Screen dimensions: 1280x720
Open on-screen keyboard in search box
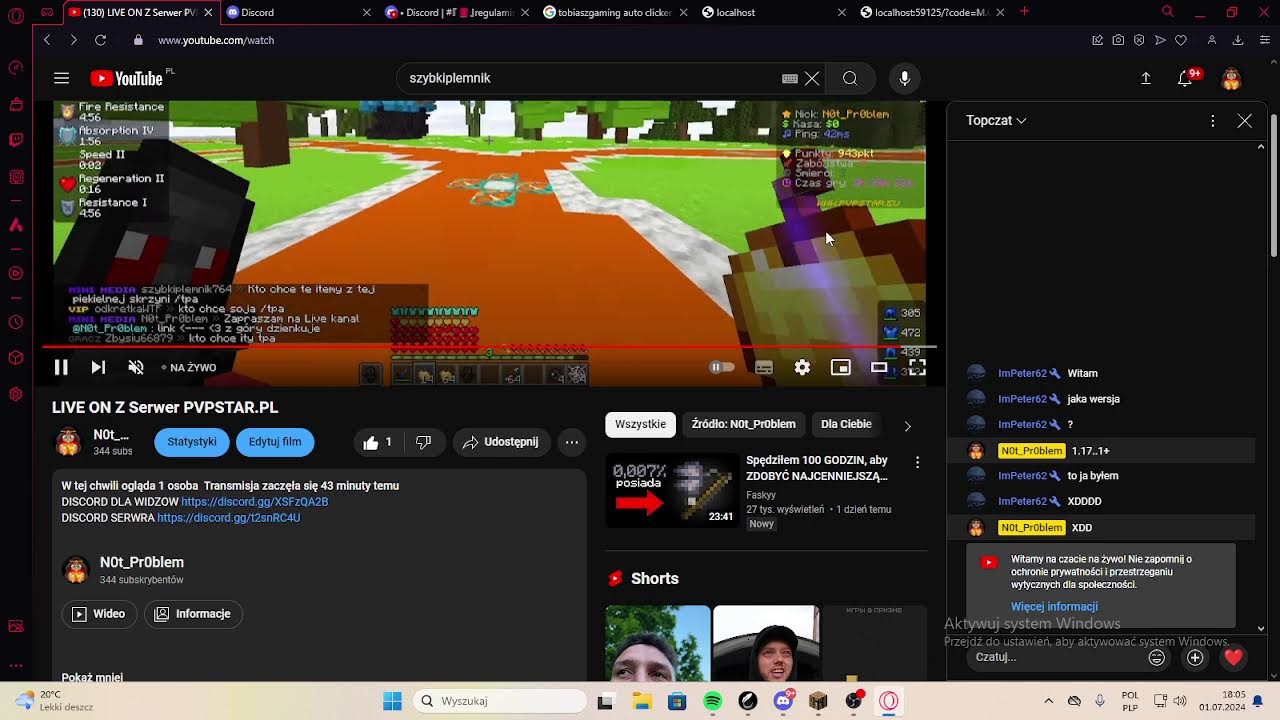790,78
